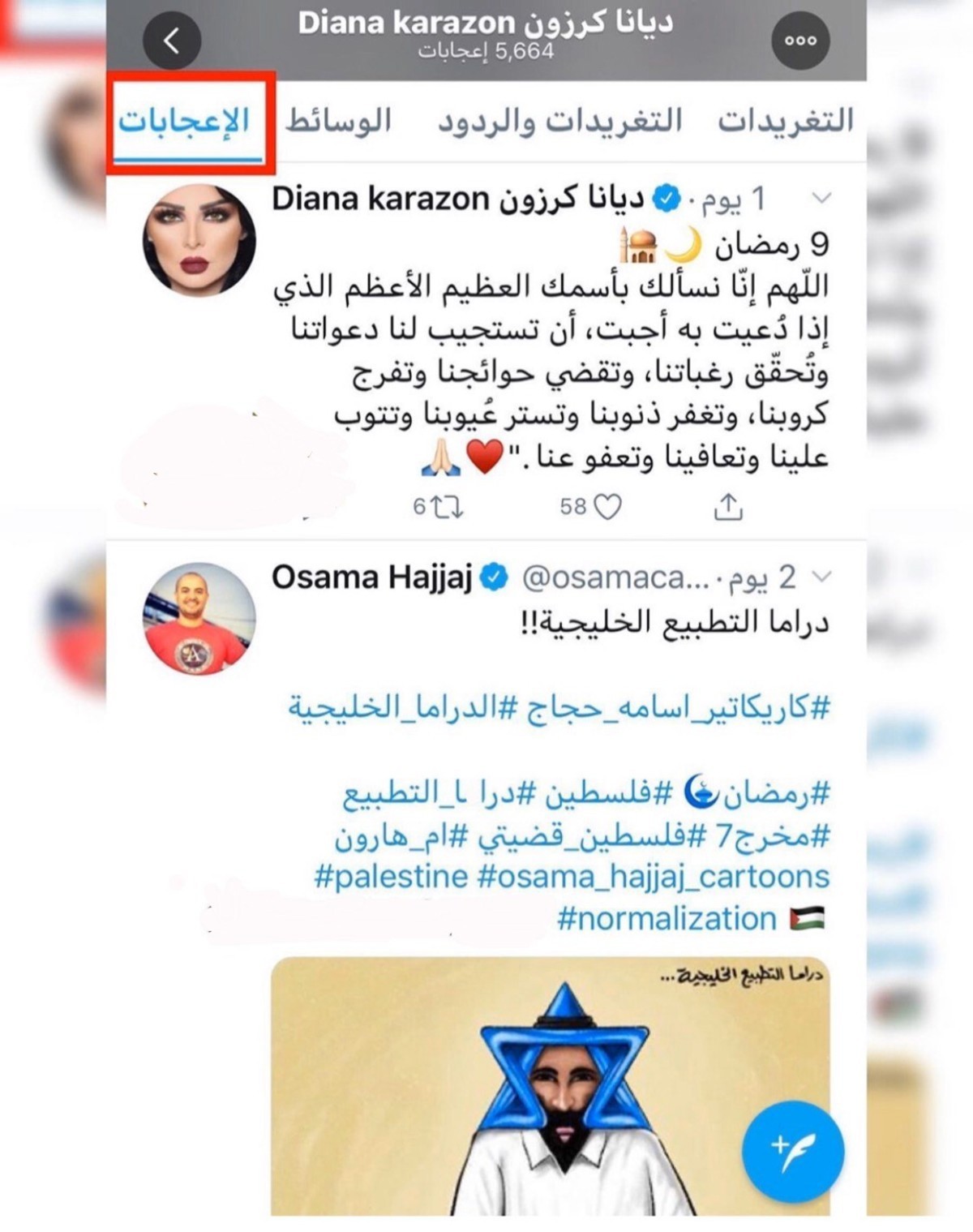Expand dropdown arrow on Diana's tweet
This screenshot has height=1232, width=973.
pyautogui.click(x=821, y=199)
